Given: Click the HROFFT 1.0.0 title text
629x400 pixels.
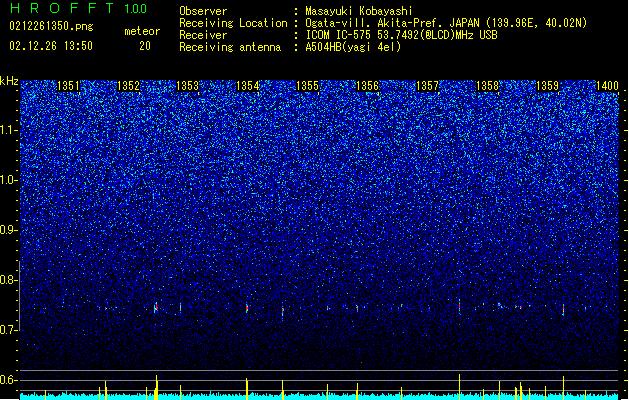Looking at the screenshot, I should click(78, 8).
